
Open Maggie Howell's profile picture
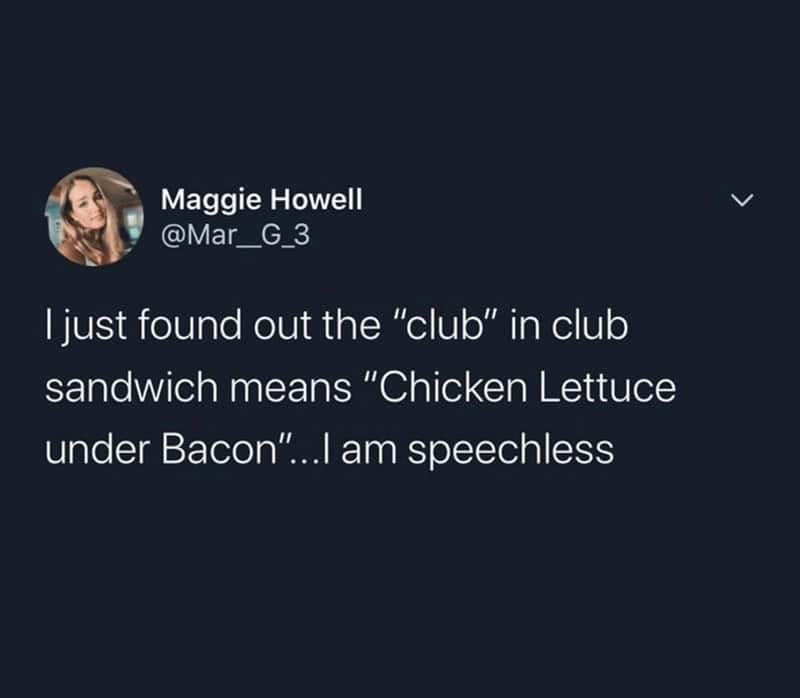coord(94,216)
